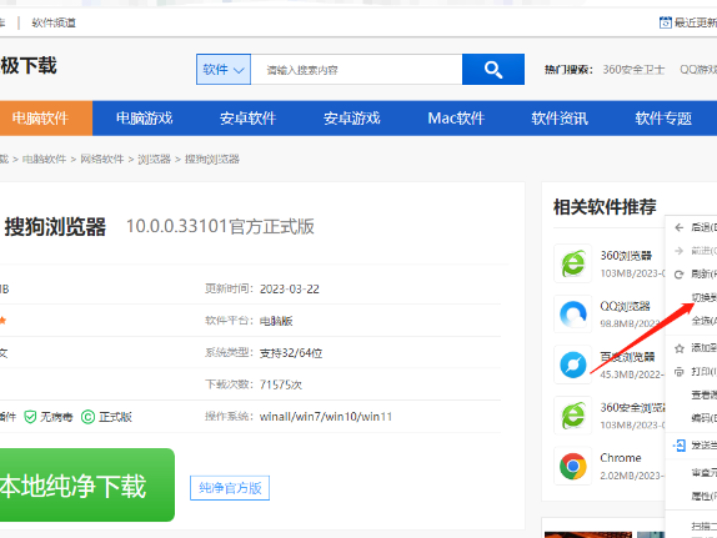Click breadcrumb 搜狗浏览器
This screenshot has height=538, width=717.
tap(212, 159)
